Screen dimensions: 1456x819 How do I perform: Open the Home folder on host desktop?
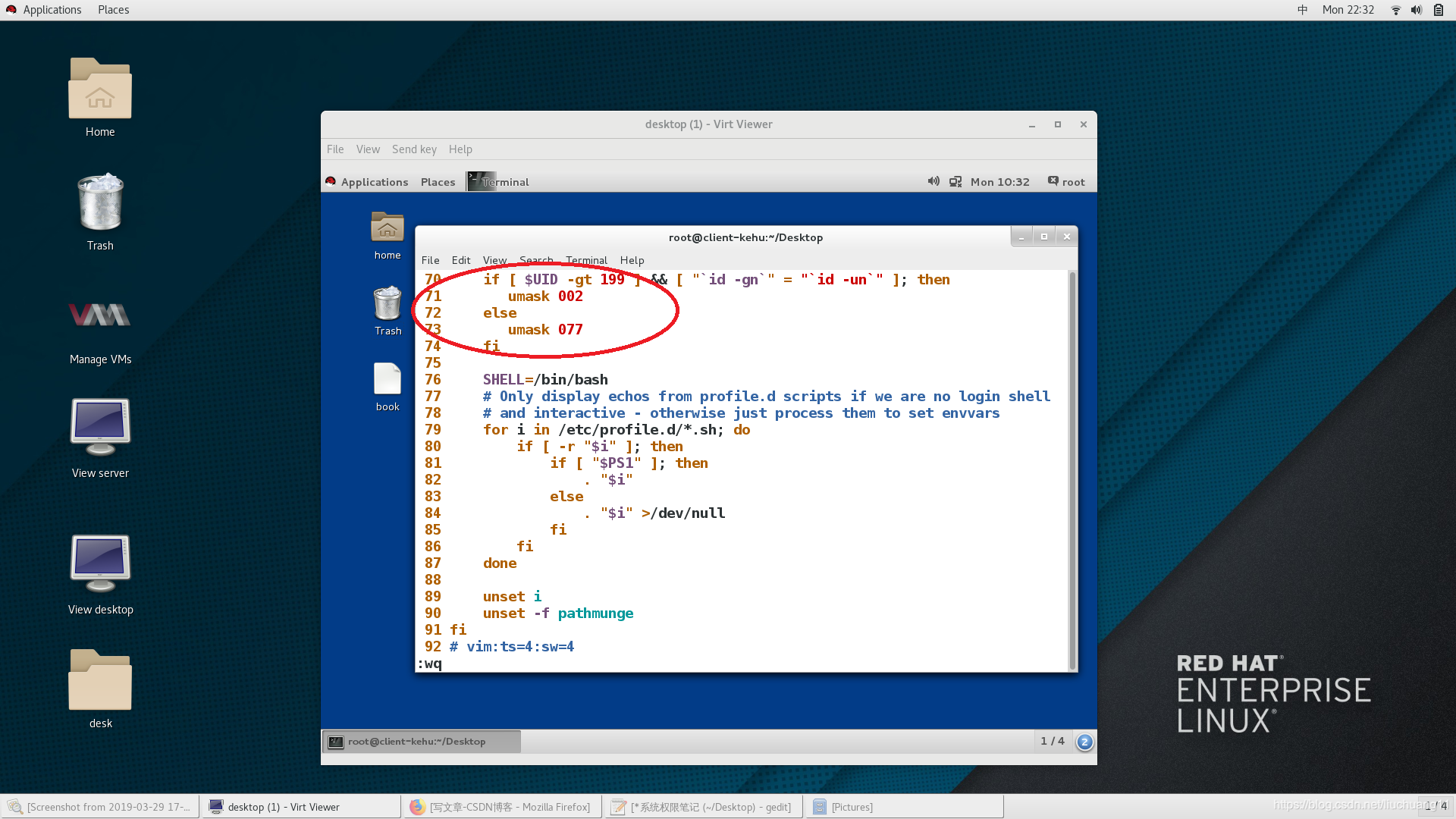click(x=100, y=89)
